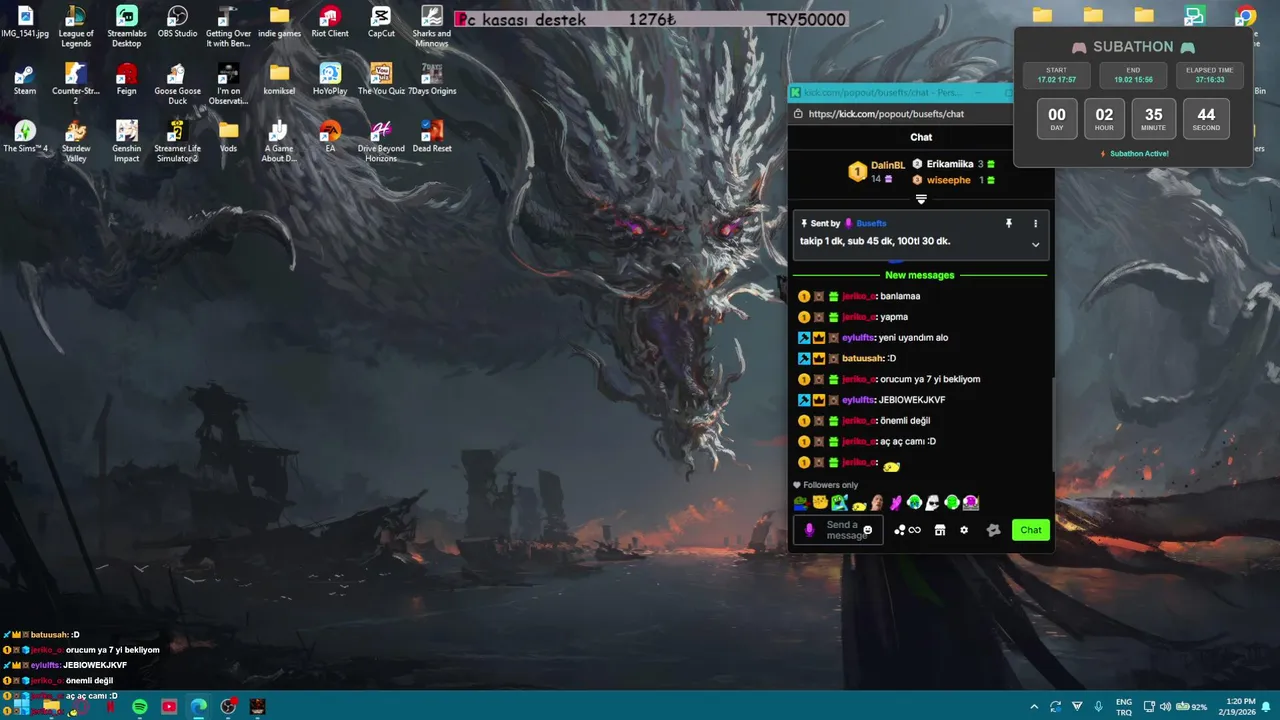Viewport: 1280px width, 720px height.
Task: Click username DalinBL in leaderboard
Action: click(x=888, y=165)
